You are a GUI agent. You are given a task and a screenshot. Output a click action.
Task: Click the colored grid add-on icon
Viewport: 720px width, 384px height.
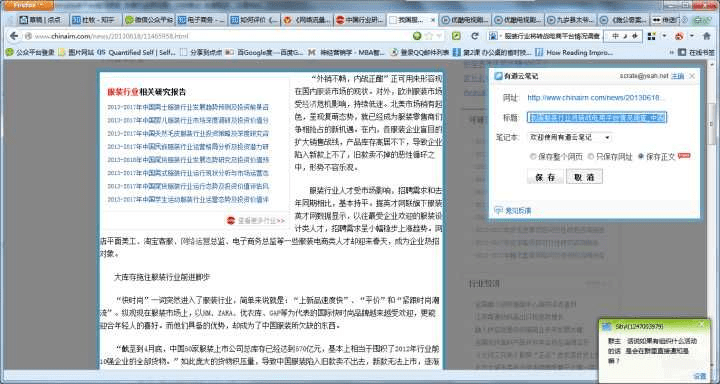(x=651, y=36)
